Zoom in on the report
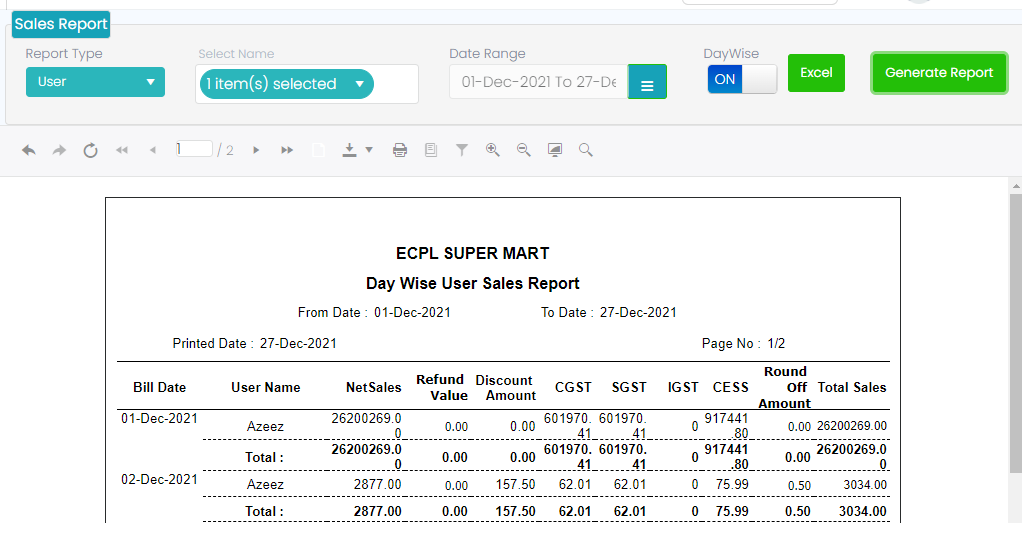This screenshot has width=1026, height=558. tap(492, 150)
